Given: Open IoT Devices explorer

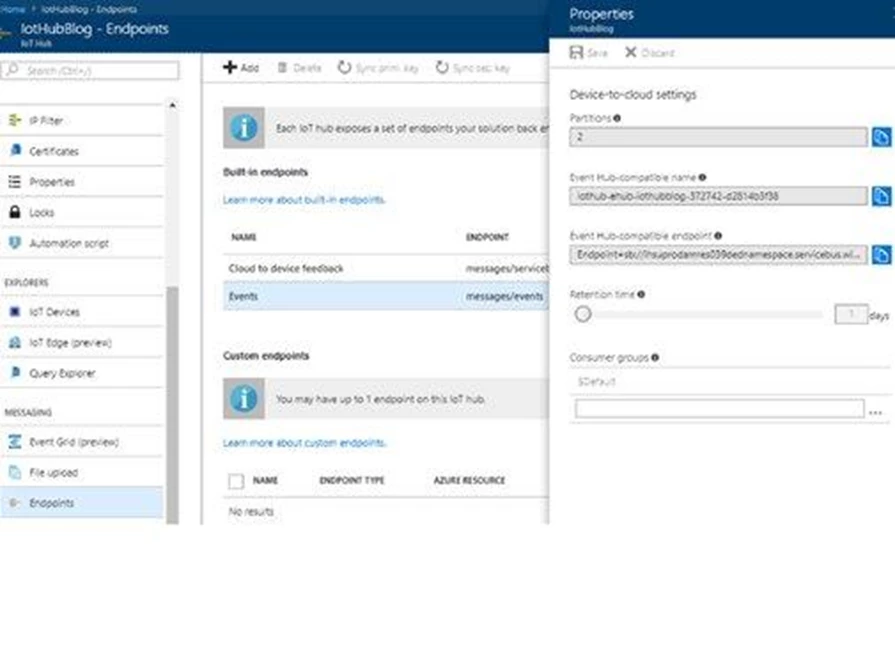Looking at the screenshot, I should pyautogui.click(x=54, y=312).
